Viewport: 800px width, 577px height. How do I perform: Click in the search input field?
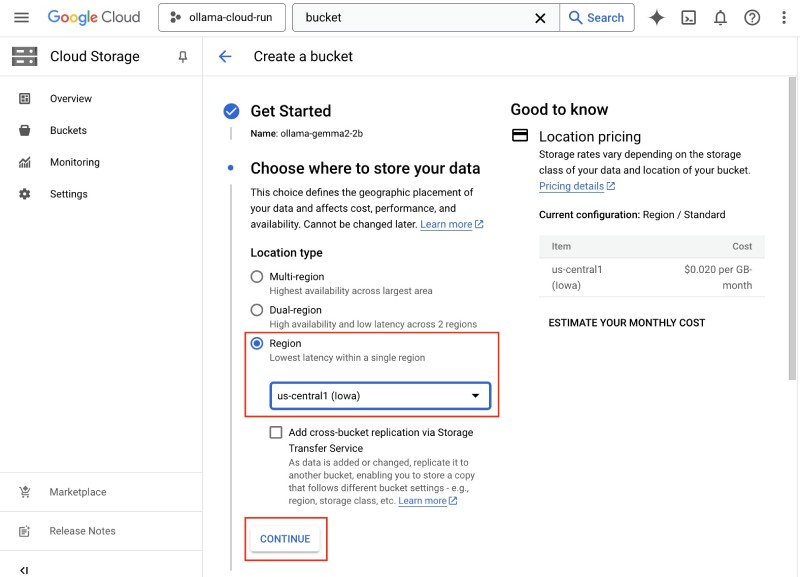pos(415,18)
